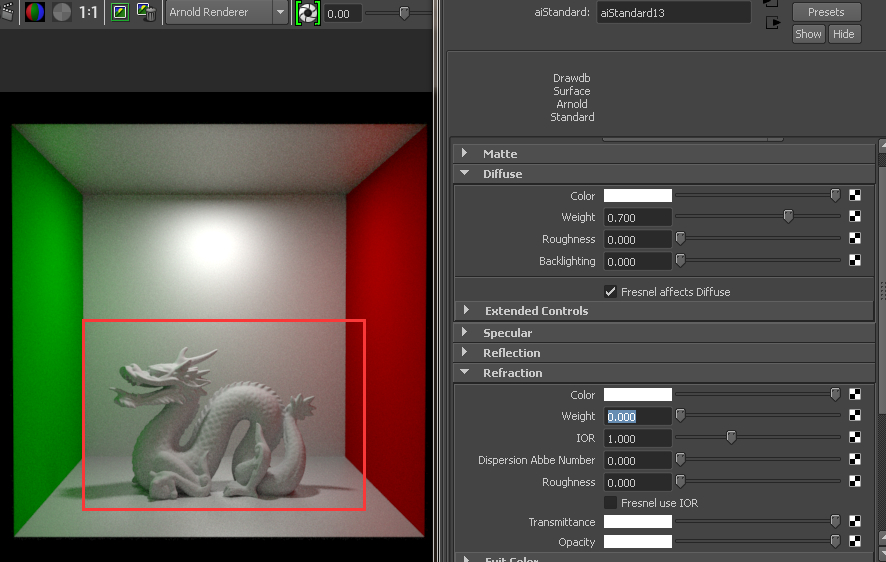
Task: Click the exposure value field 0.00
Action: [x=342, y=14]
